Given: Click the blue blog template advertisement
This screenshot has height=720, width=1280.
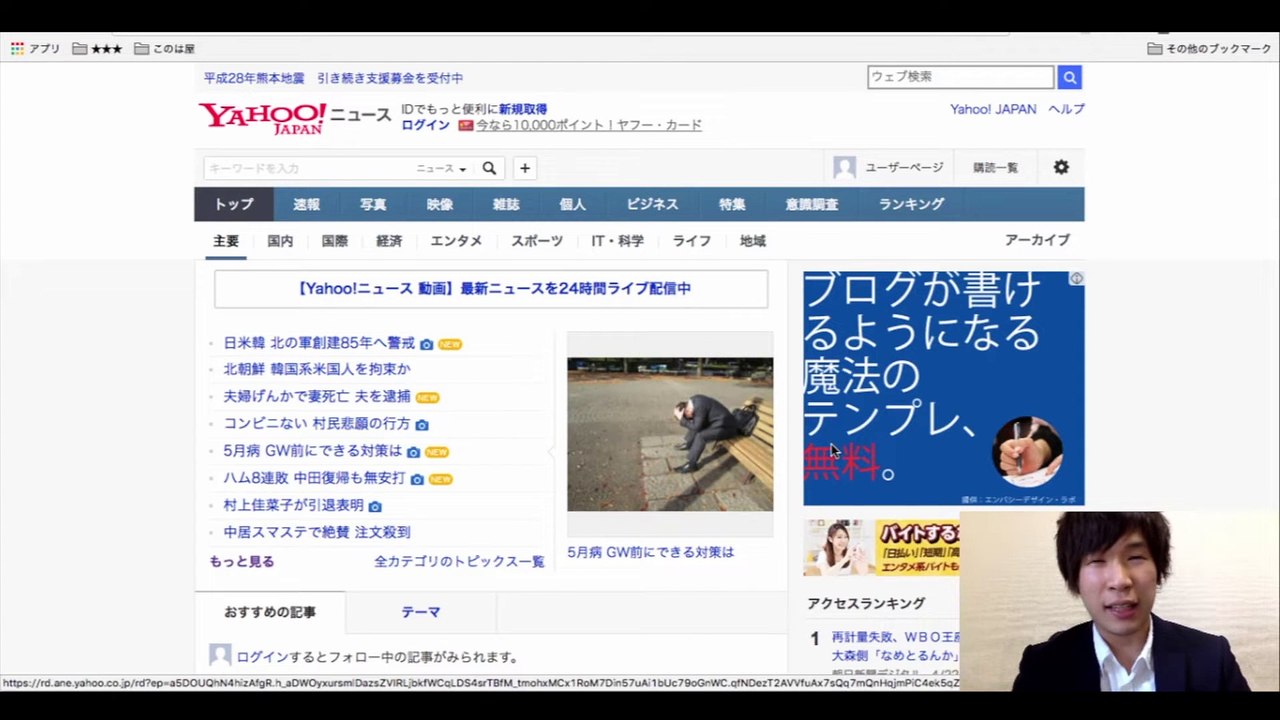Looking at the screenshot, I should click(943, 388).
